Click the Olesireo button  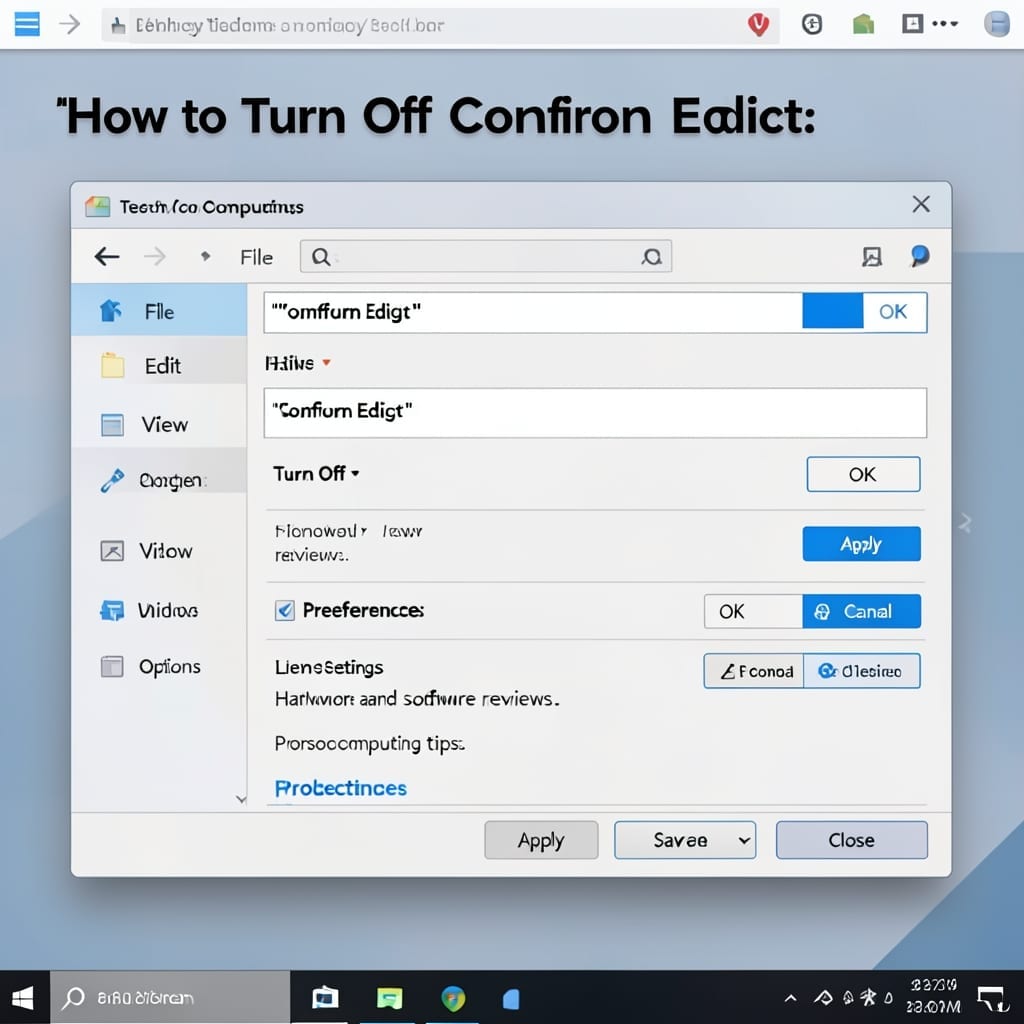pyautogui.click(x=861, y=671)
